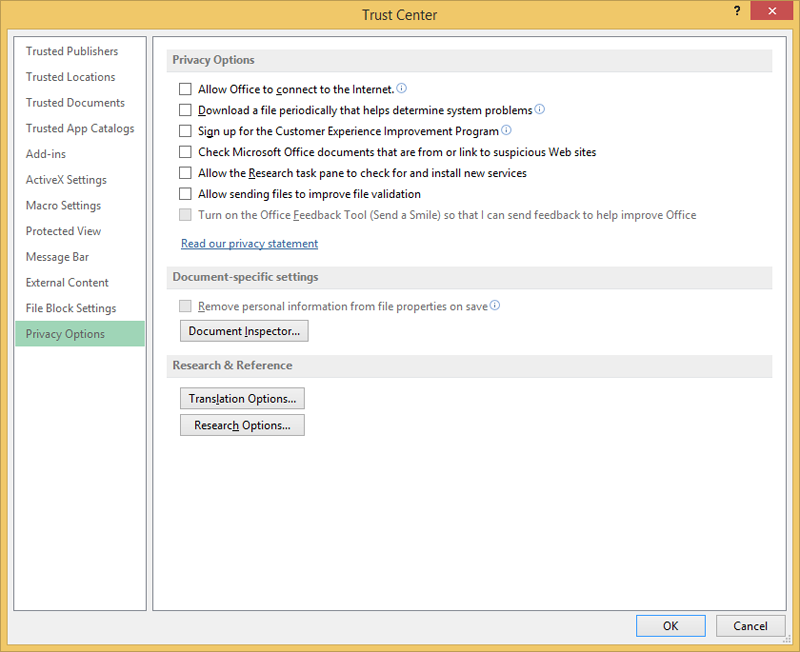This screenshot has width=800, height=652.
Task: Select Macro Settings
Action: pos(80,206)
